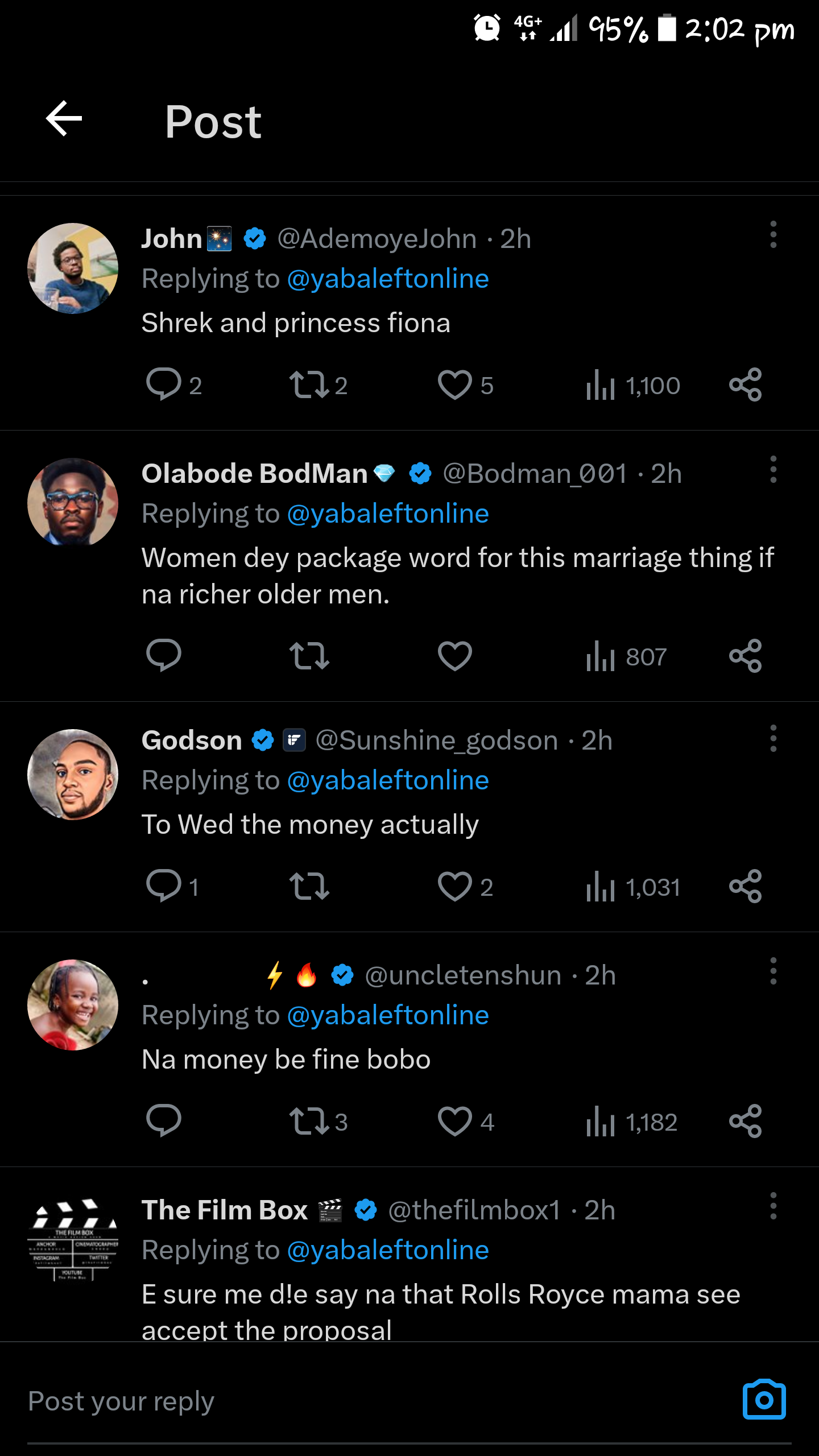Like Olabode BodMan's reply about marriage
This screenshot has width=819, height=1456.
[454, 656]
